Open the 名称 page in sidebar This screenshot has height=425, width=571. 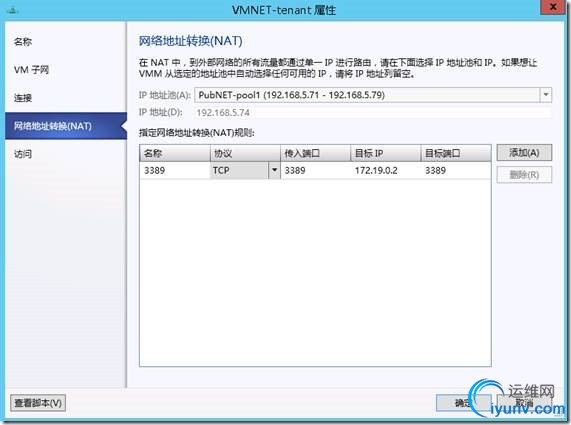tap(23, 42)
